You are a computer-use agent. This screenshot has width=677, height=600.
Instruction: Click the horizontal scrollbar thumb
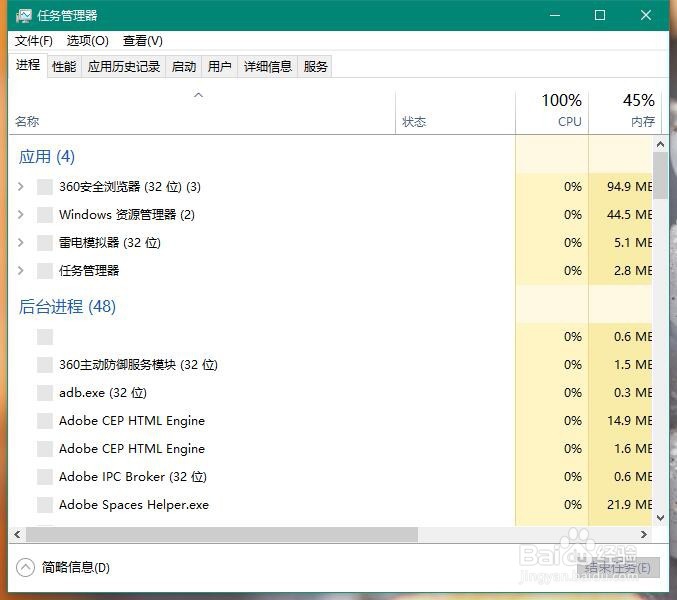coord(222,534)
